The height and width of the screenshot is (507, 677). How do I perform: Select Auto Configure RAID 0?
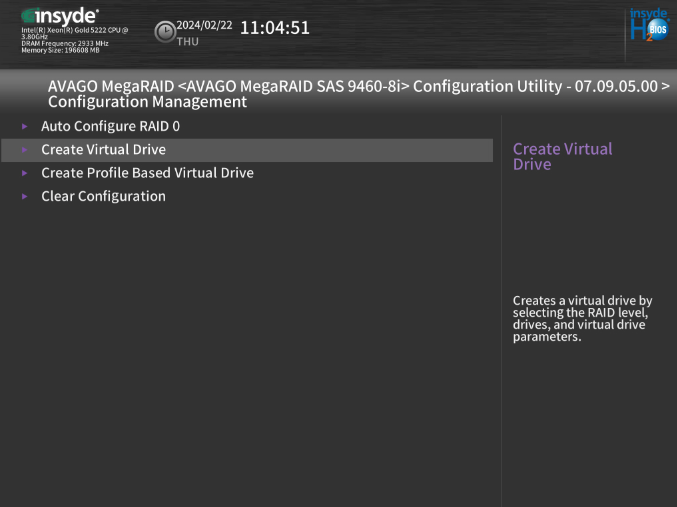tap(110, 127)
